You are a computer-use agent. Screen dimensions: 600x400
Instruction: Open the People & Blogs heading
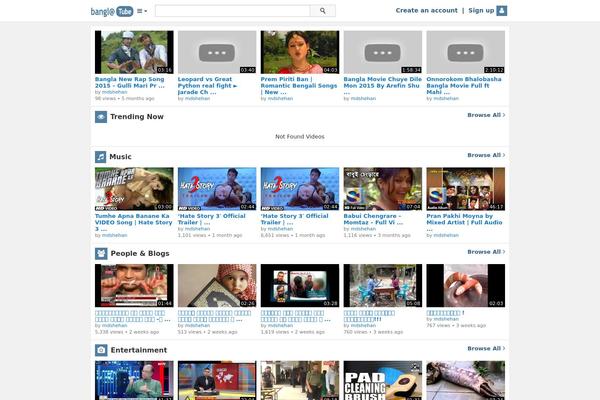tap(140, 253)
